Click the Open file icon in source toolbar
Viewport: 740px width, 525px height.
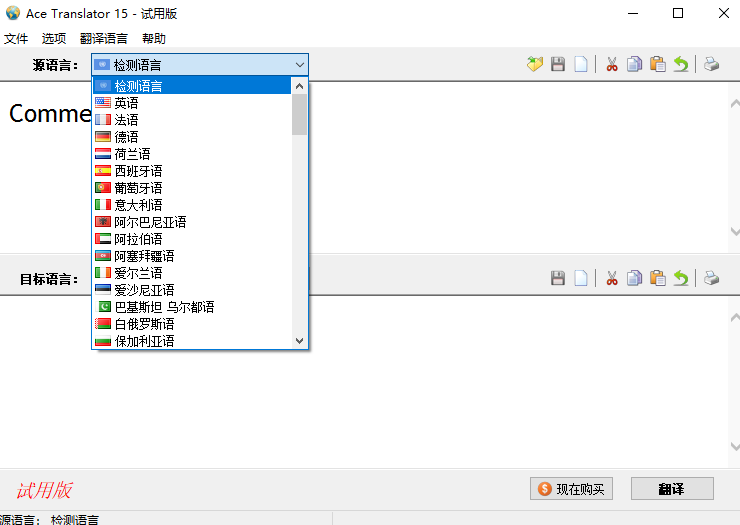pos(535,65)
